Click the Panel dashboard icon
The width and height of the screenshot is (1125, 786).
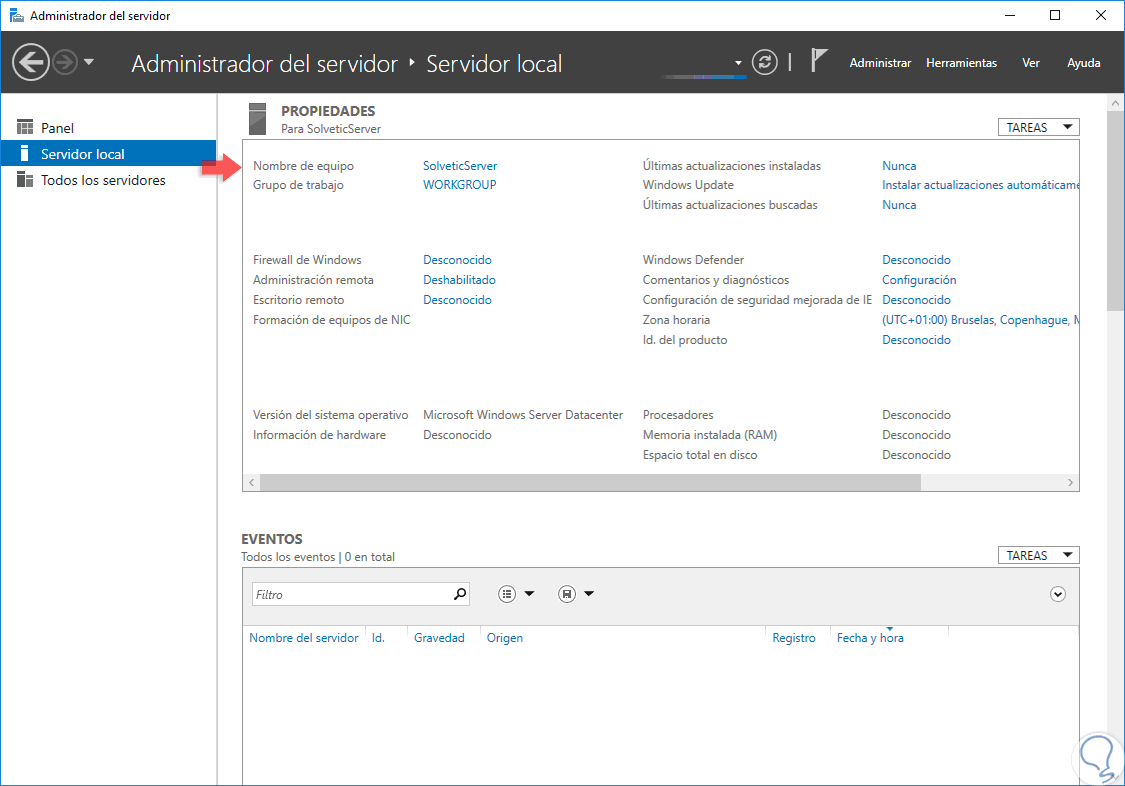pos(26,128)
